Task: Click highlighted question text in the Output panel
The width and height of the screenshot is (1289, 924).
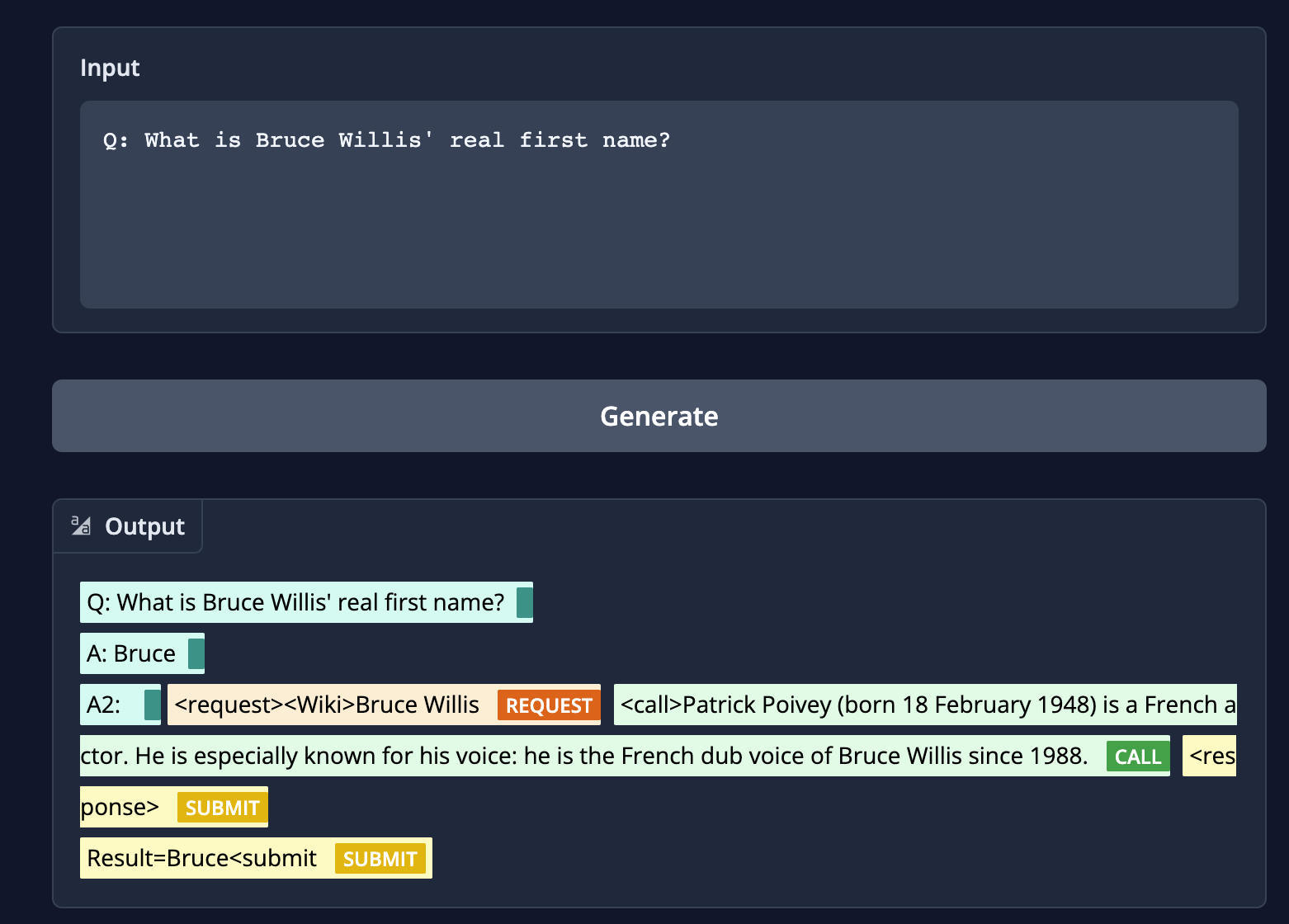Action: click(x=295, y=602)
